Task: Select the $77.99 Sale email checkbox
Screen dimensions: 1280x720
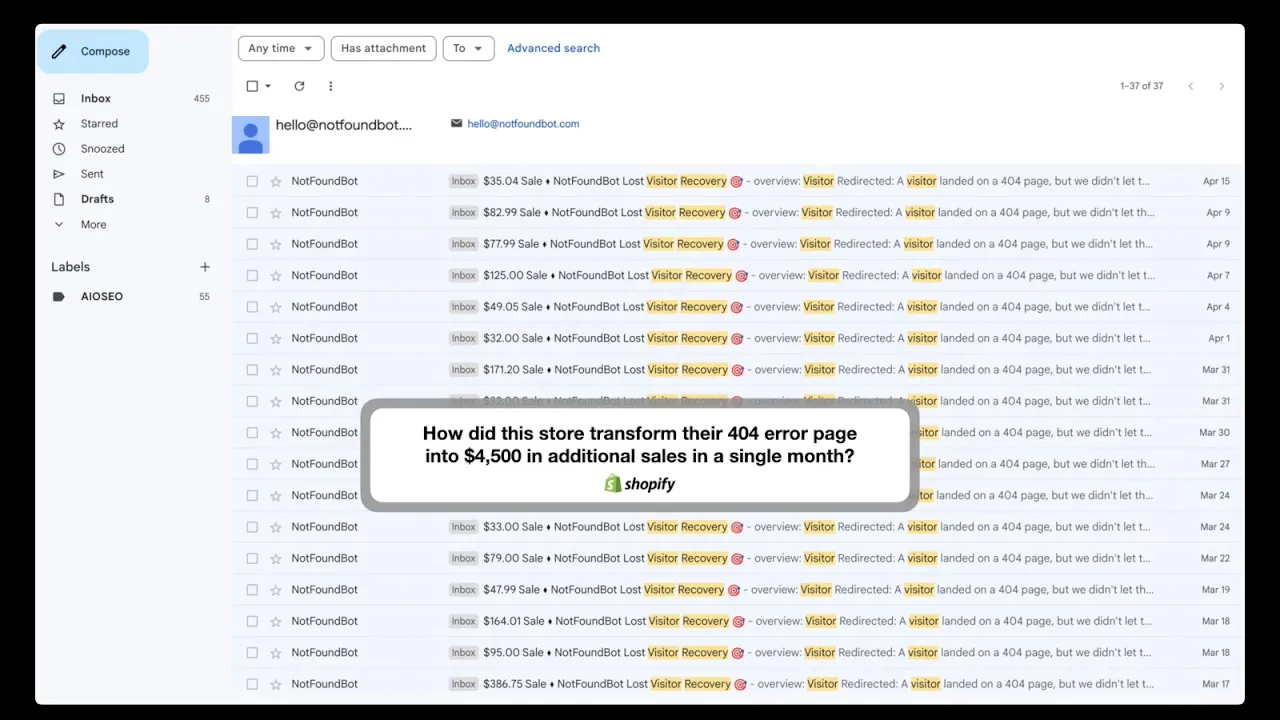Action: (252, 244)
